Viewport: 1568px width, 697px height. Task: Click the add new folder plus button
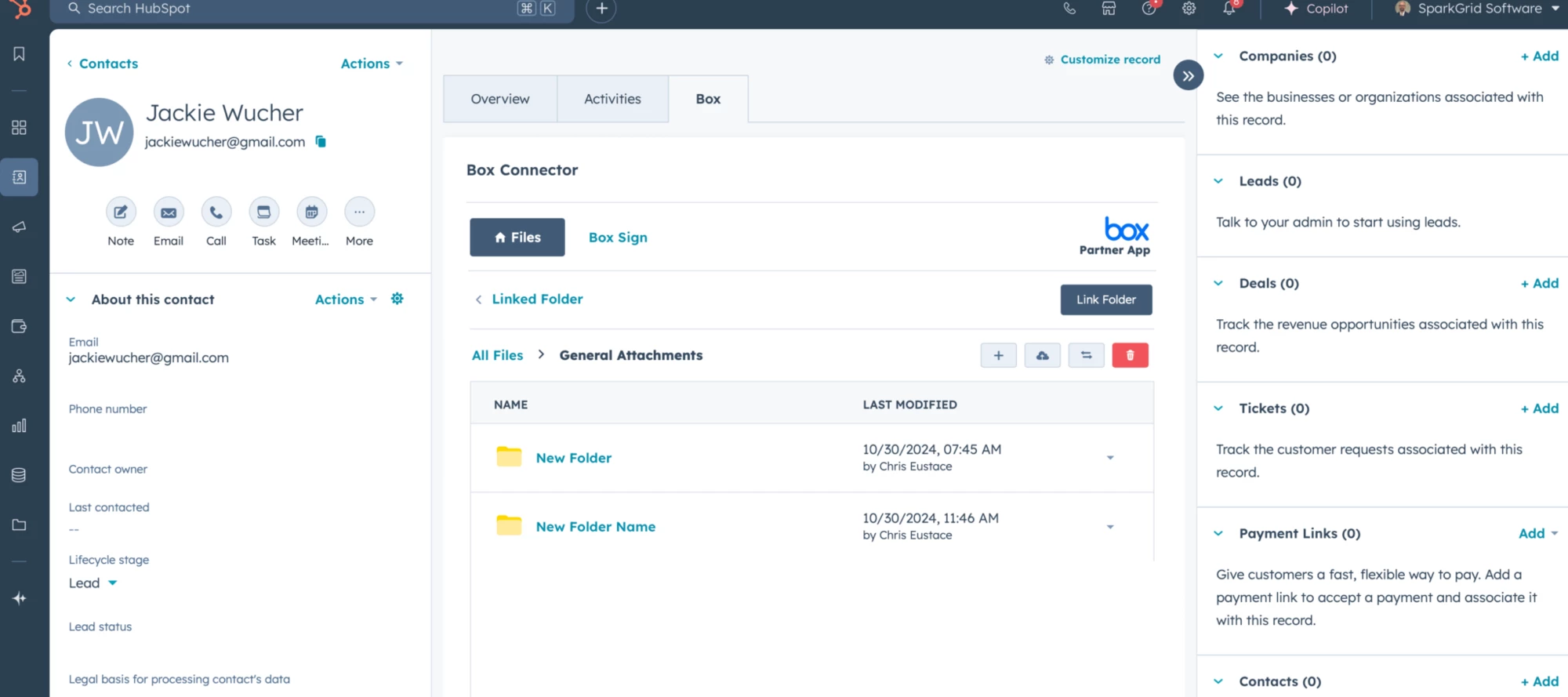coord(999,355)
